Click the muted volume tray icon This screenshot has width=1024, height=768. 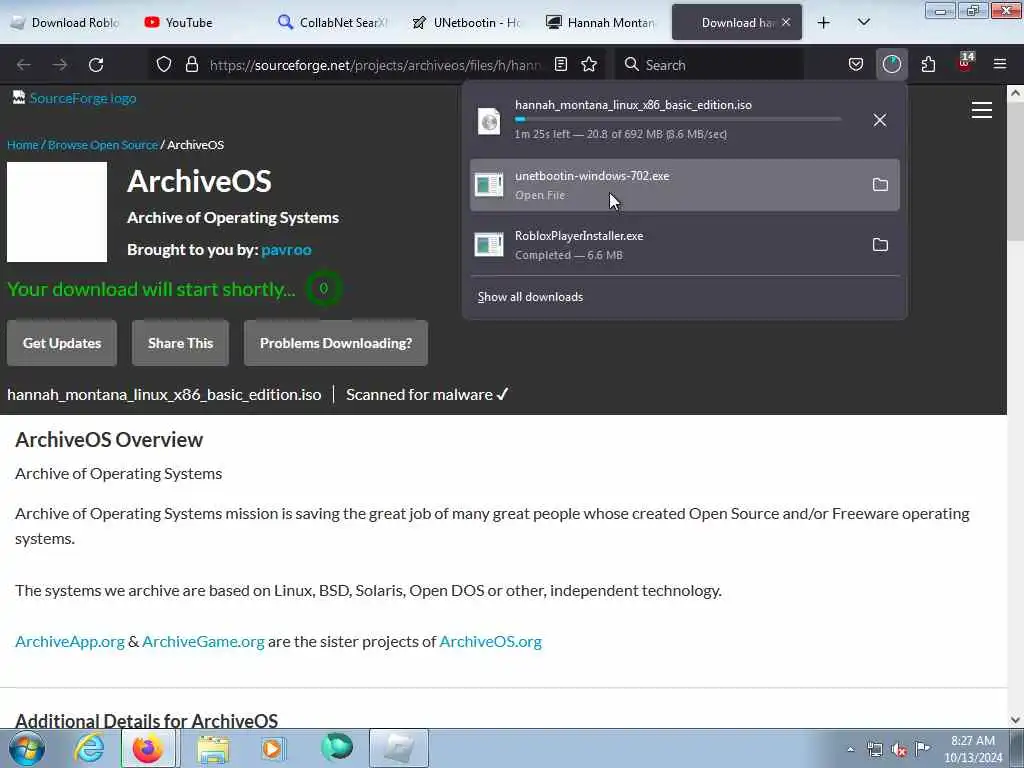(899, 750)
